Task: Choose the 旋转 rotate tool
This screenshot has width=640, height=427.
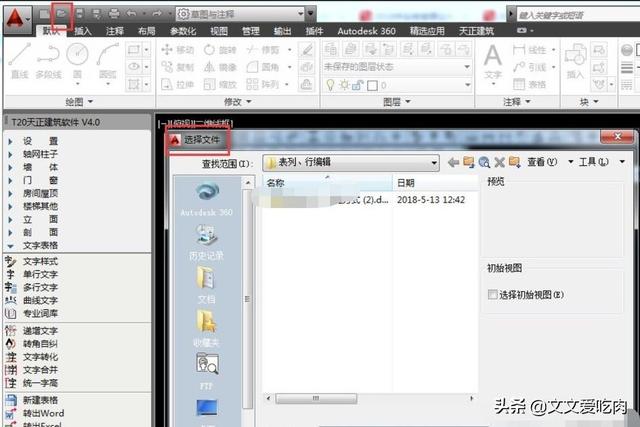Action: pos(220,50)
